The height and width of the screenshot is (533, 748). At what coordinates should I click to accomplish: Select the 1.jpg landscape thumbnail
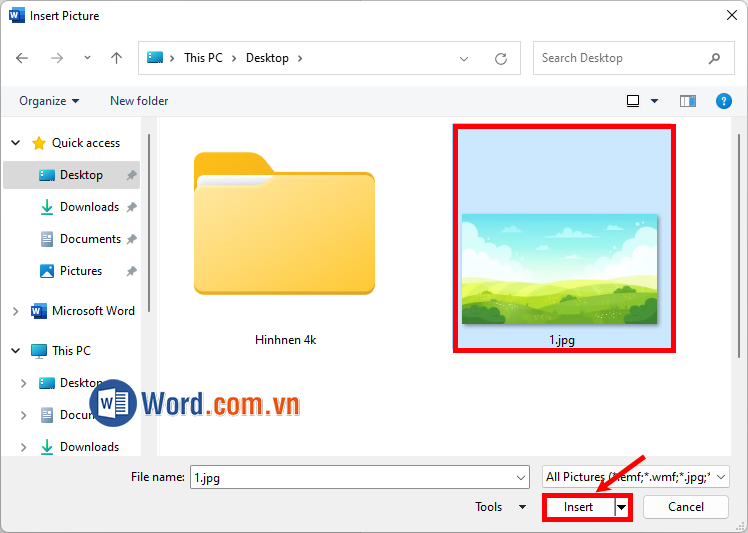coord(559,269)
